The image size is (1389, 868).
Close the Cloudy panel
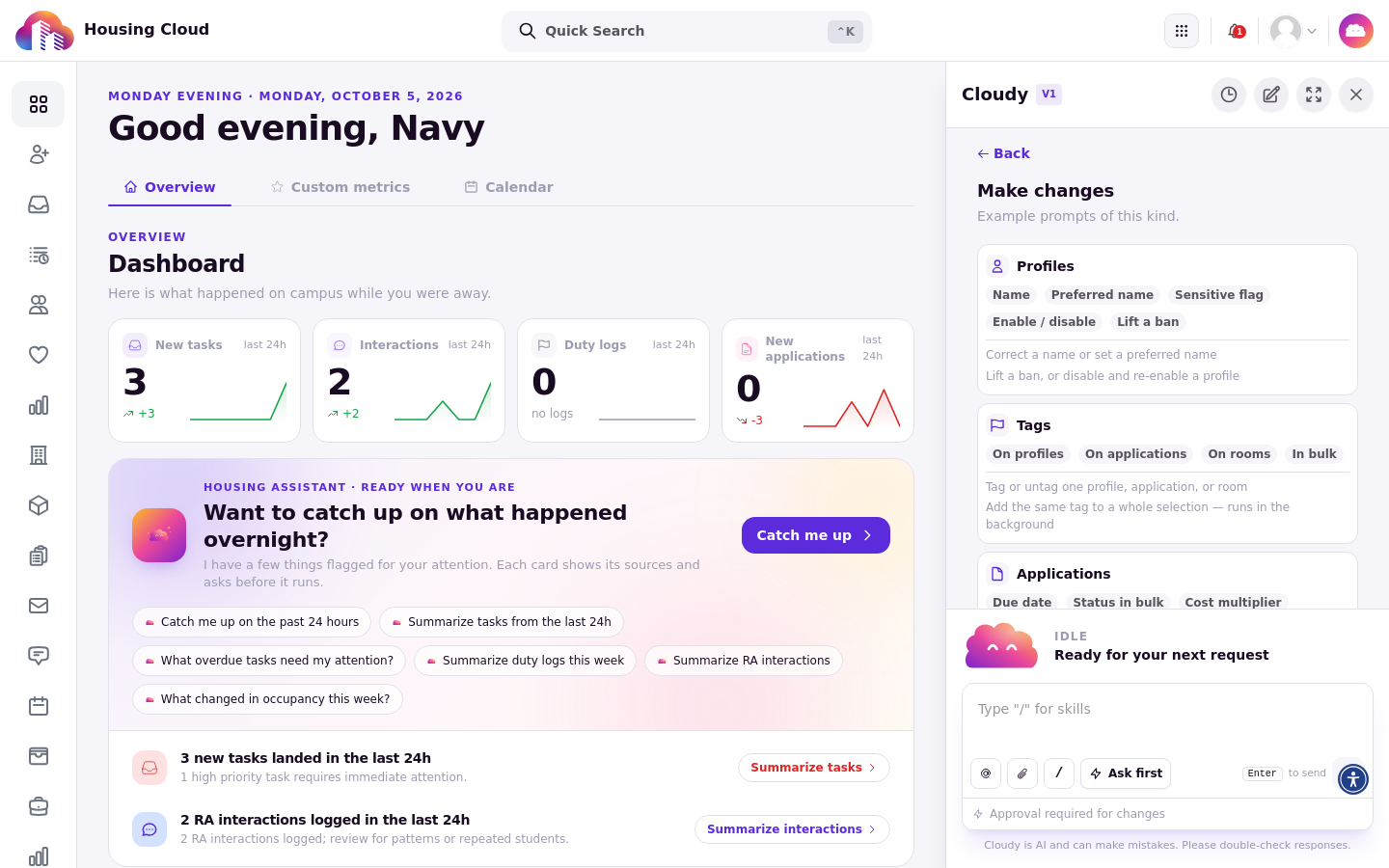pos(1356,95)
